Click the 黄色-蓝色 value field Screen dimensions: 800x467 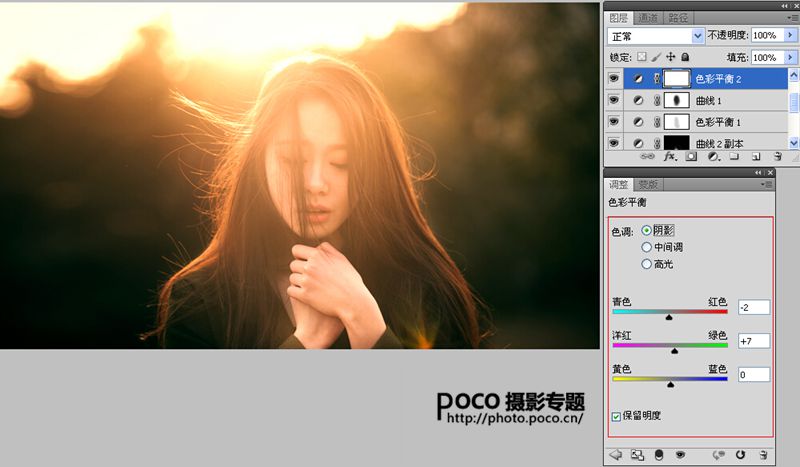[x=754, y=375]
